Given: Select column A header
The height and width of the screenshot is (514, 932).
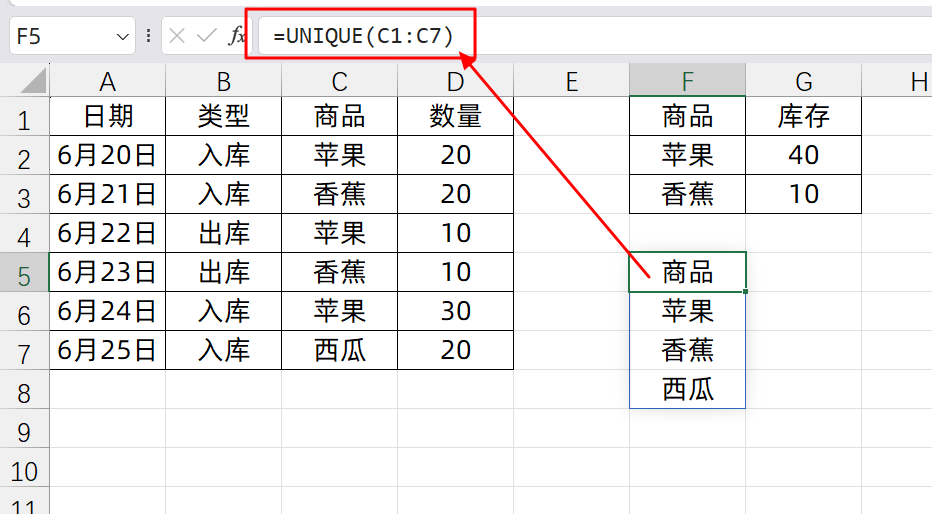Looking at the screenshot, I should click(108, 81).
